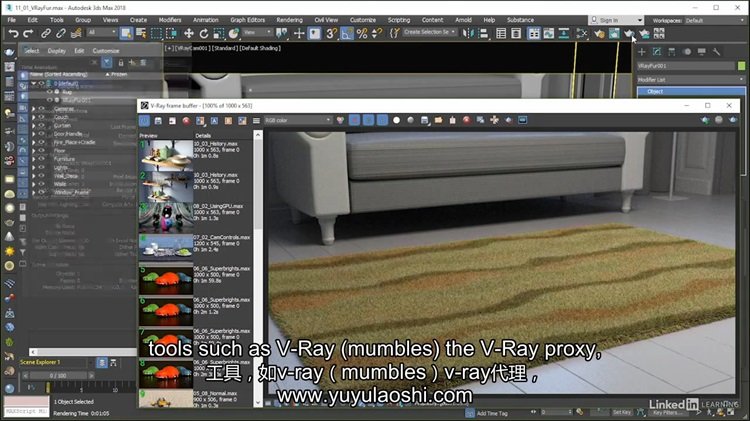
Task: Click the Add Time Tag button
Action: pos(492,413)
